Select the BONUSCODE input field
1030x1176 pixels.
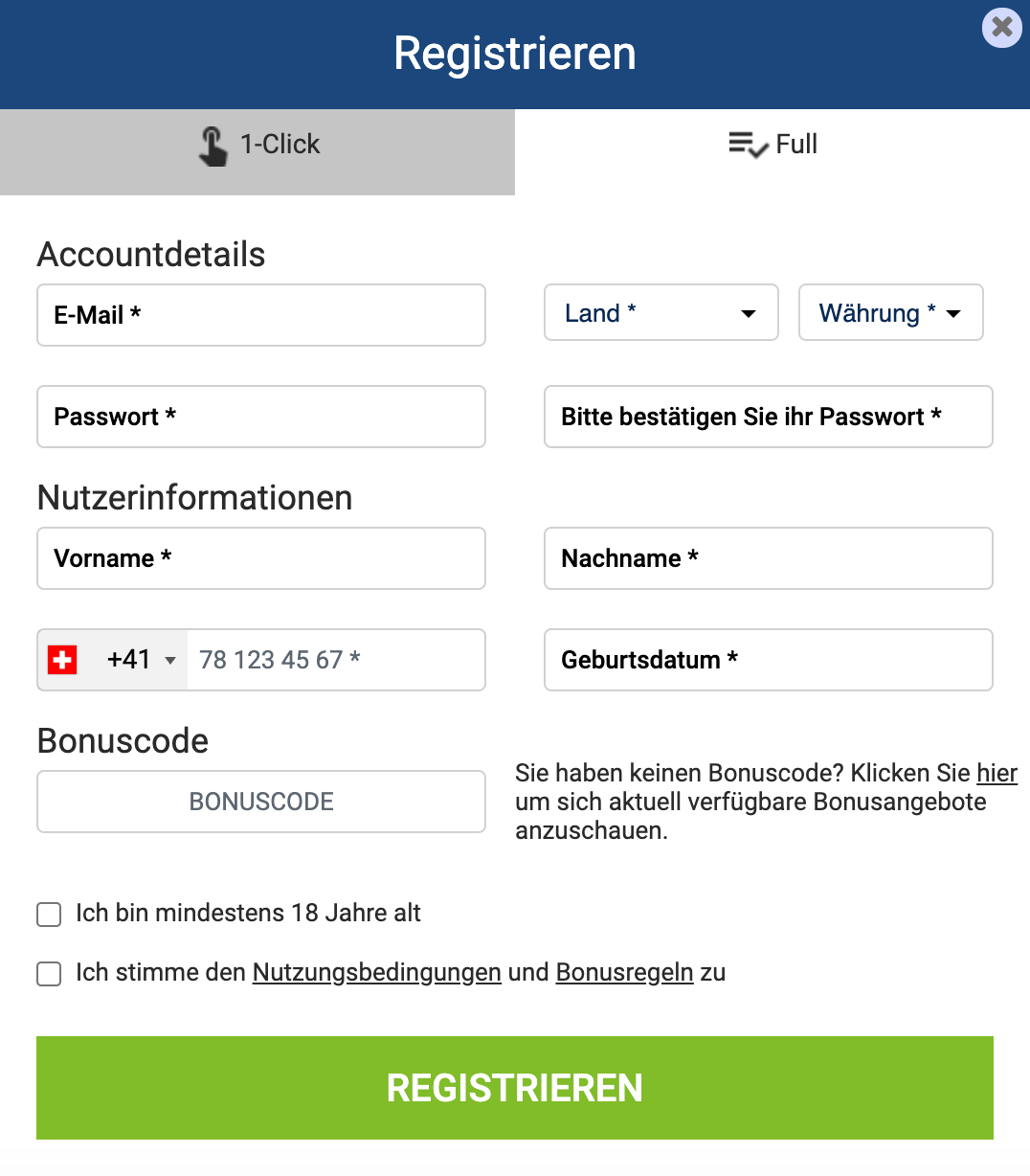click(260, 802)
